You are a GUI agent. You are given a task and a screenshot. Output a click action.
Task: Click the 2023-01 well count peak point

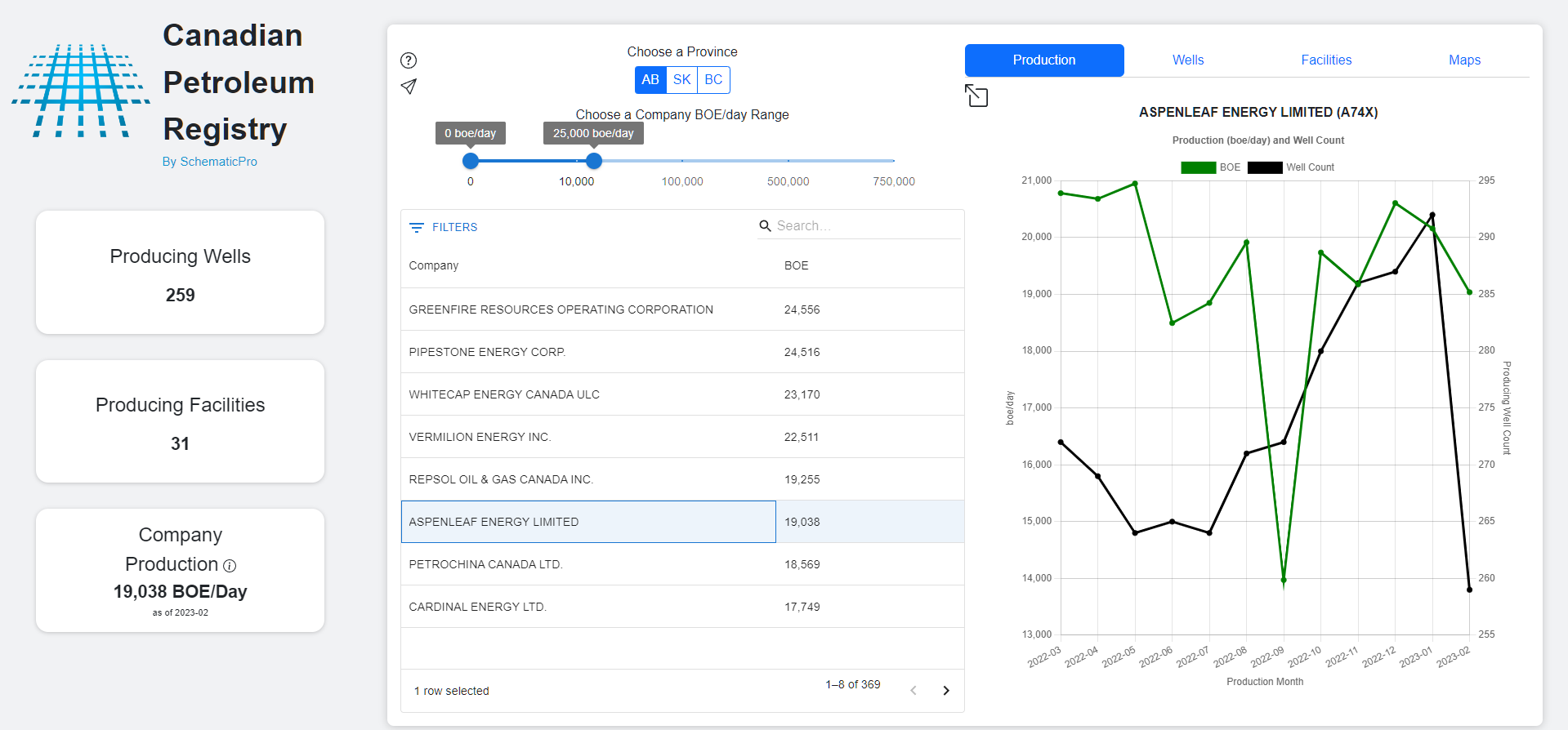(x=1432, y=216)
